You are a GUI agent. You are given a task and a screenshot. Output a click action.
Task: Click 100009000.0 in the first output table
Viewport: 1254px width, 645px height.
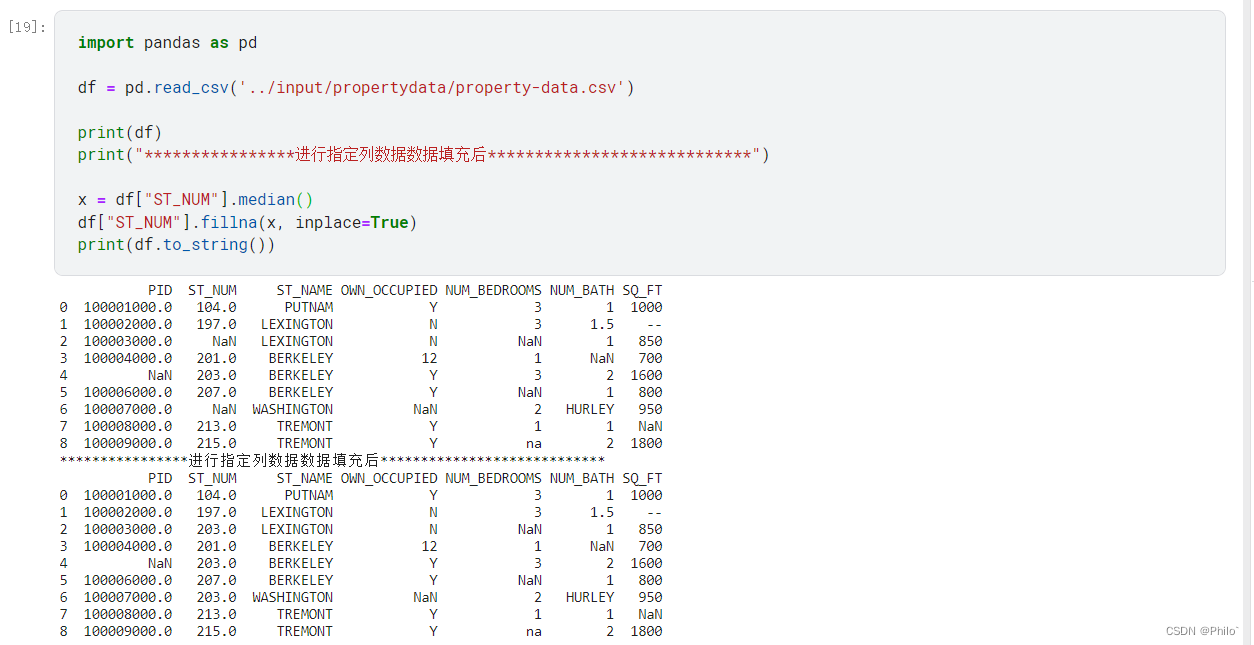coord(128,443)
